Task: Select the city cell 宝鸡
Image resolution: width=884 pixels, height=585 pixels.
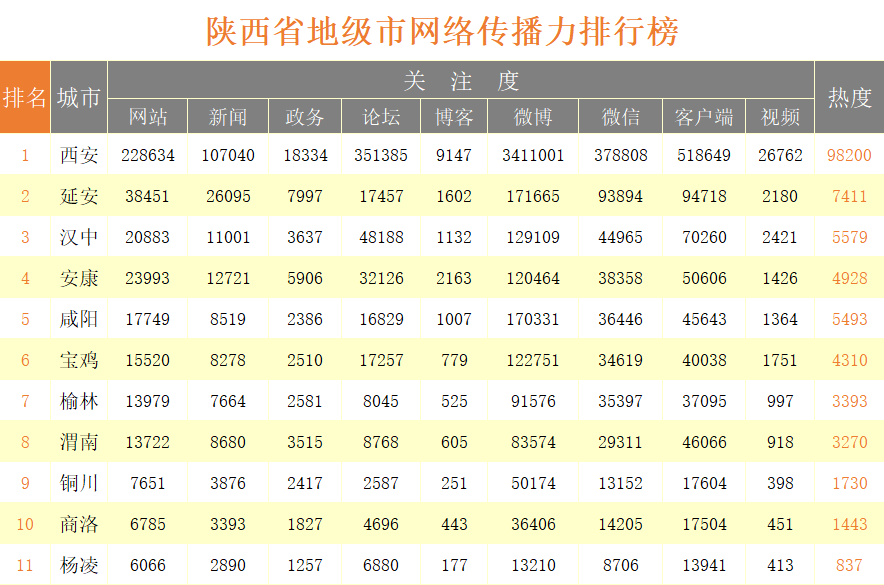Action: pyautogui.click(x=79, y=360)
